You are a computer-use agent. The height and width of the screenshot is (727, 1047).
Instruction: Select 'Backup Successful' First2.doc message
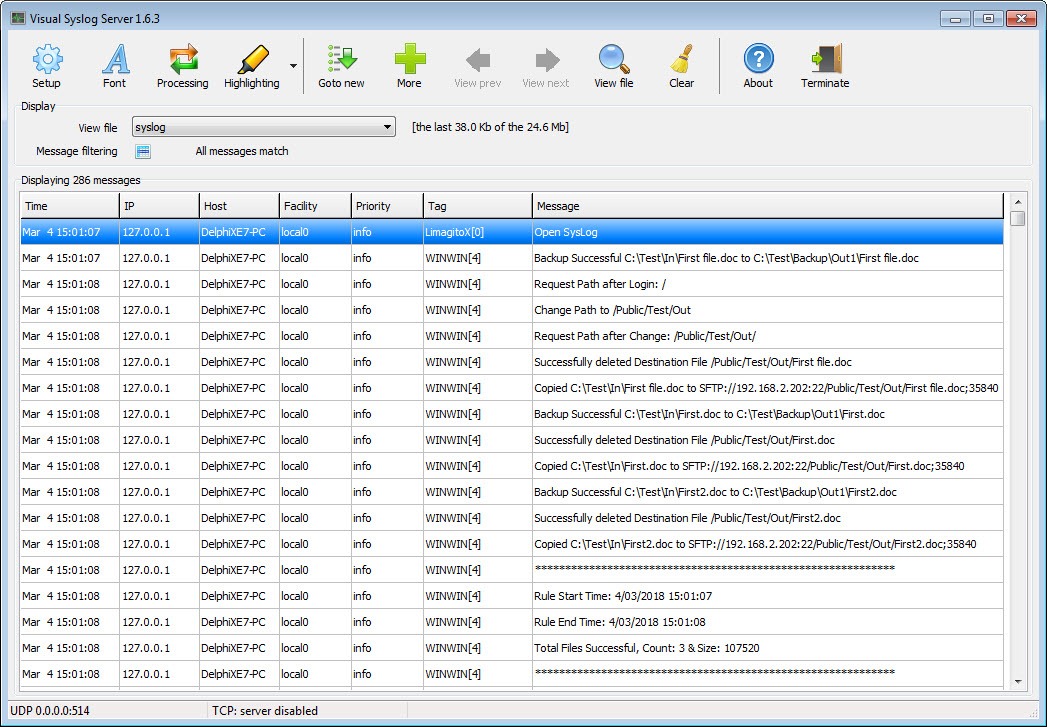[x=716, y=493]
